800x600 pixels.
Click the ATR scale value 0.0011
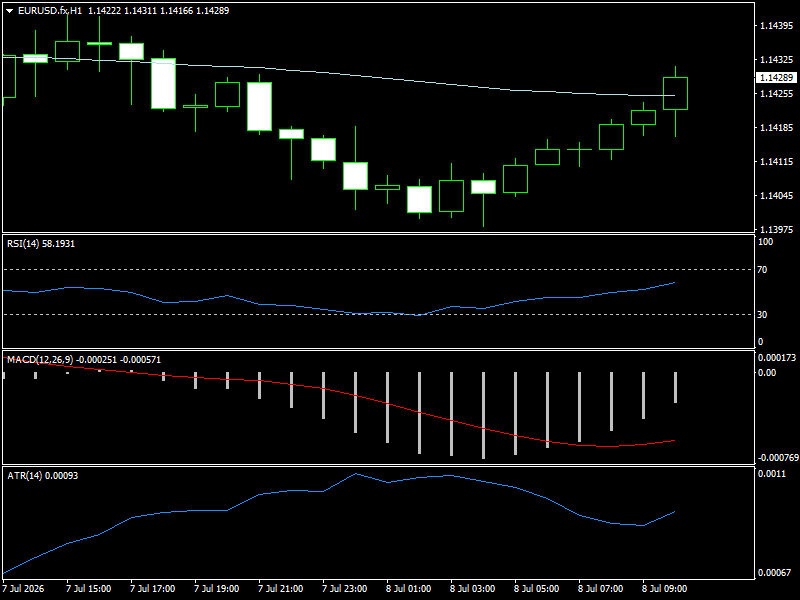772,474
